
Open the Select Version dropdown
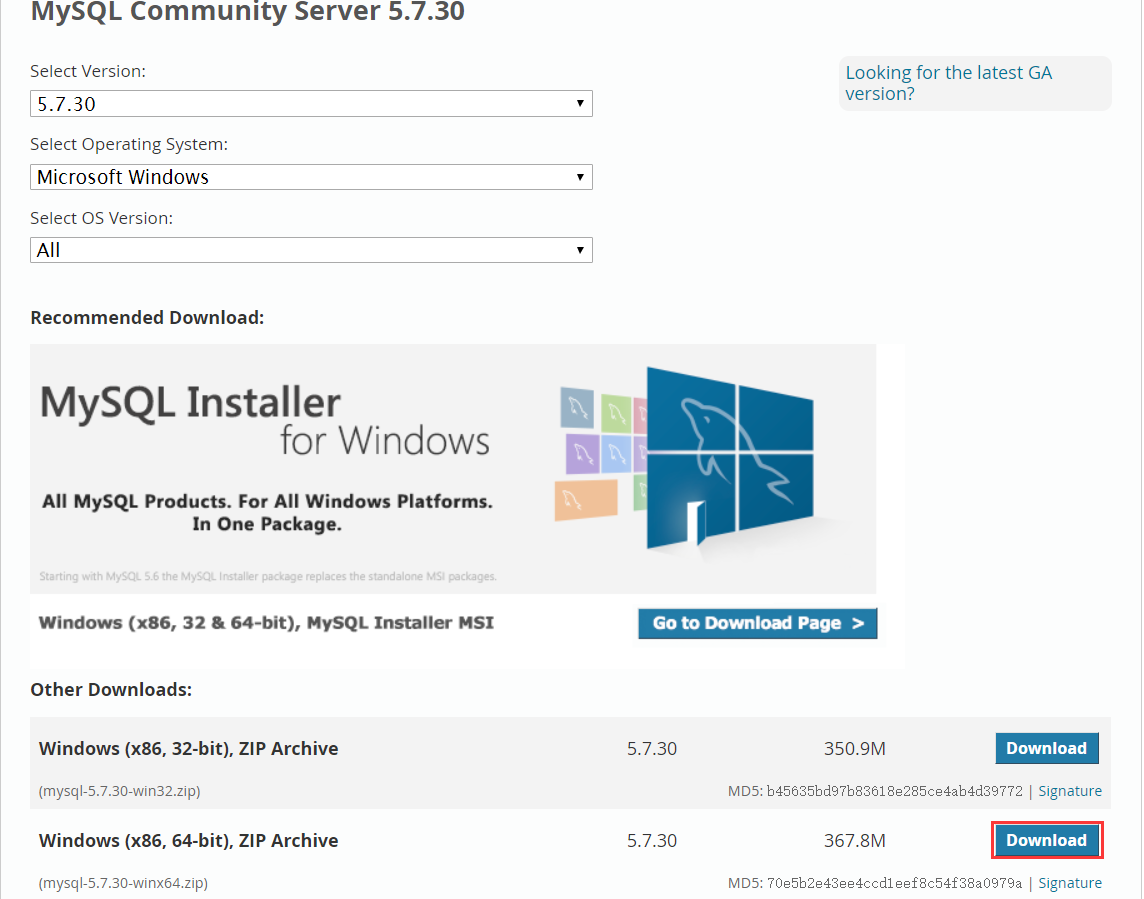tap(310, 103)
